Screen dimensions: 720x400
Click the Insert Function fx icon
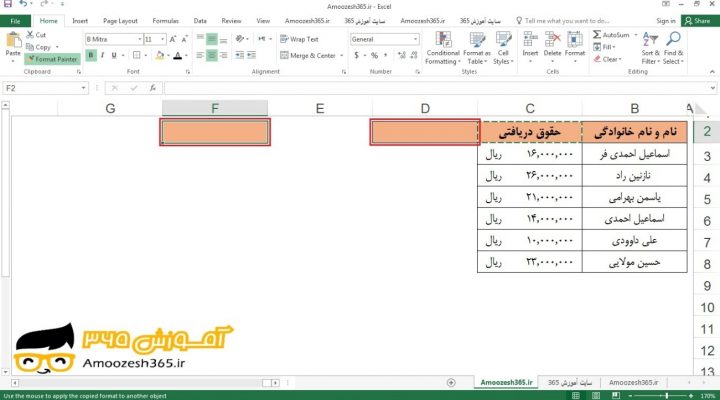152,88
